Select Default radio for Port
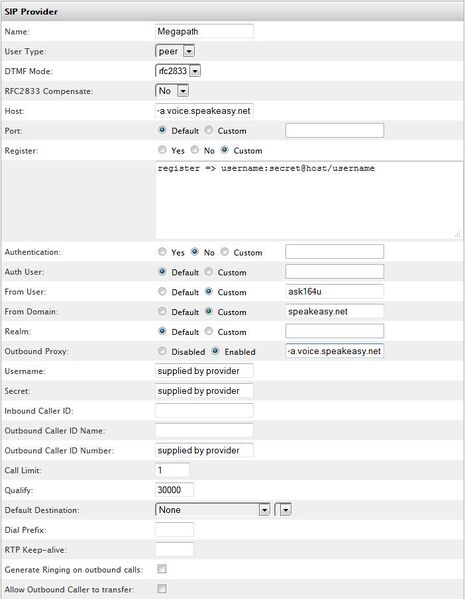Image resolution: width=465 pixels, height=599 pixels. 162,130
